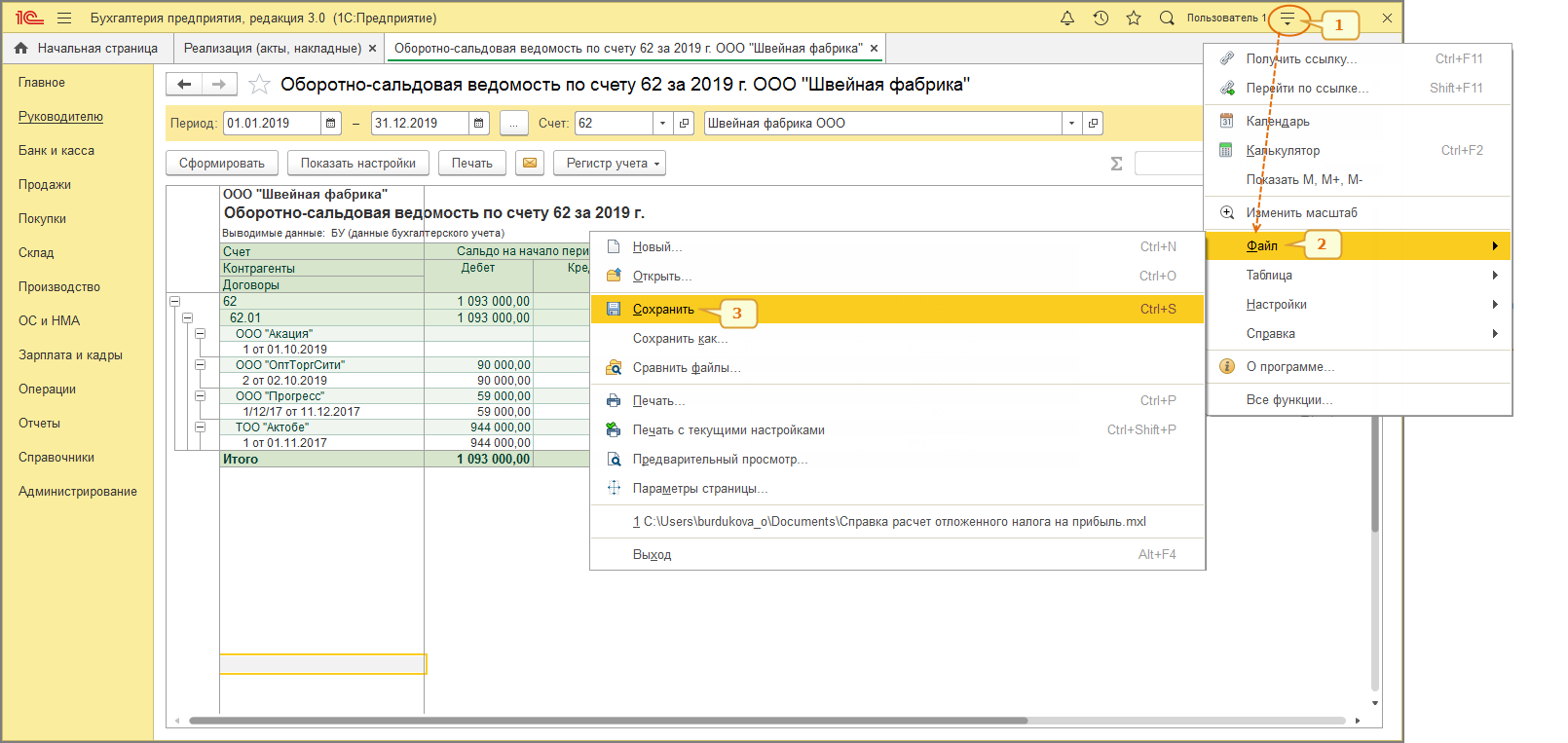Open recent file Справка расчет отложенного налога
Image resolution: width=1568 pixels, height=743 pixels.
(x=897, y=521)
